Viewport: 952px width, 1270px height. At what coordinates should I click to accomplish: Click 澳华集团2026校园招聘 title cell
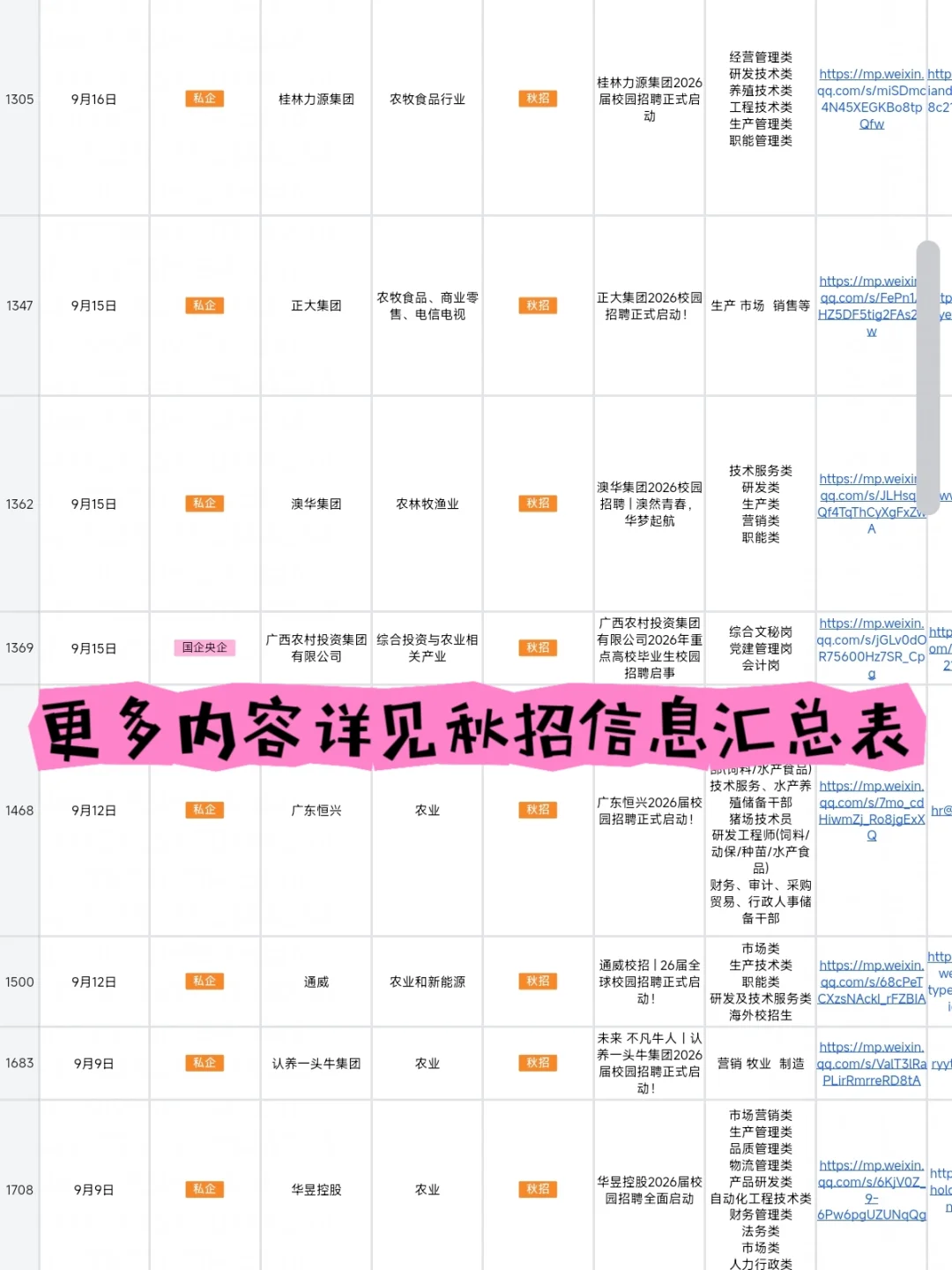point(650,504)
